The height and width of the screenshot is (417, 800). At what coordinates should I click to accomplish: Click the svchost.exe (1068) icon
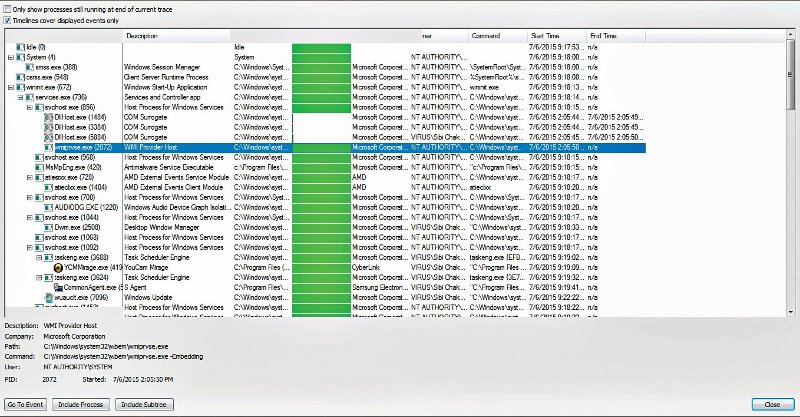tap(39, 237)
